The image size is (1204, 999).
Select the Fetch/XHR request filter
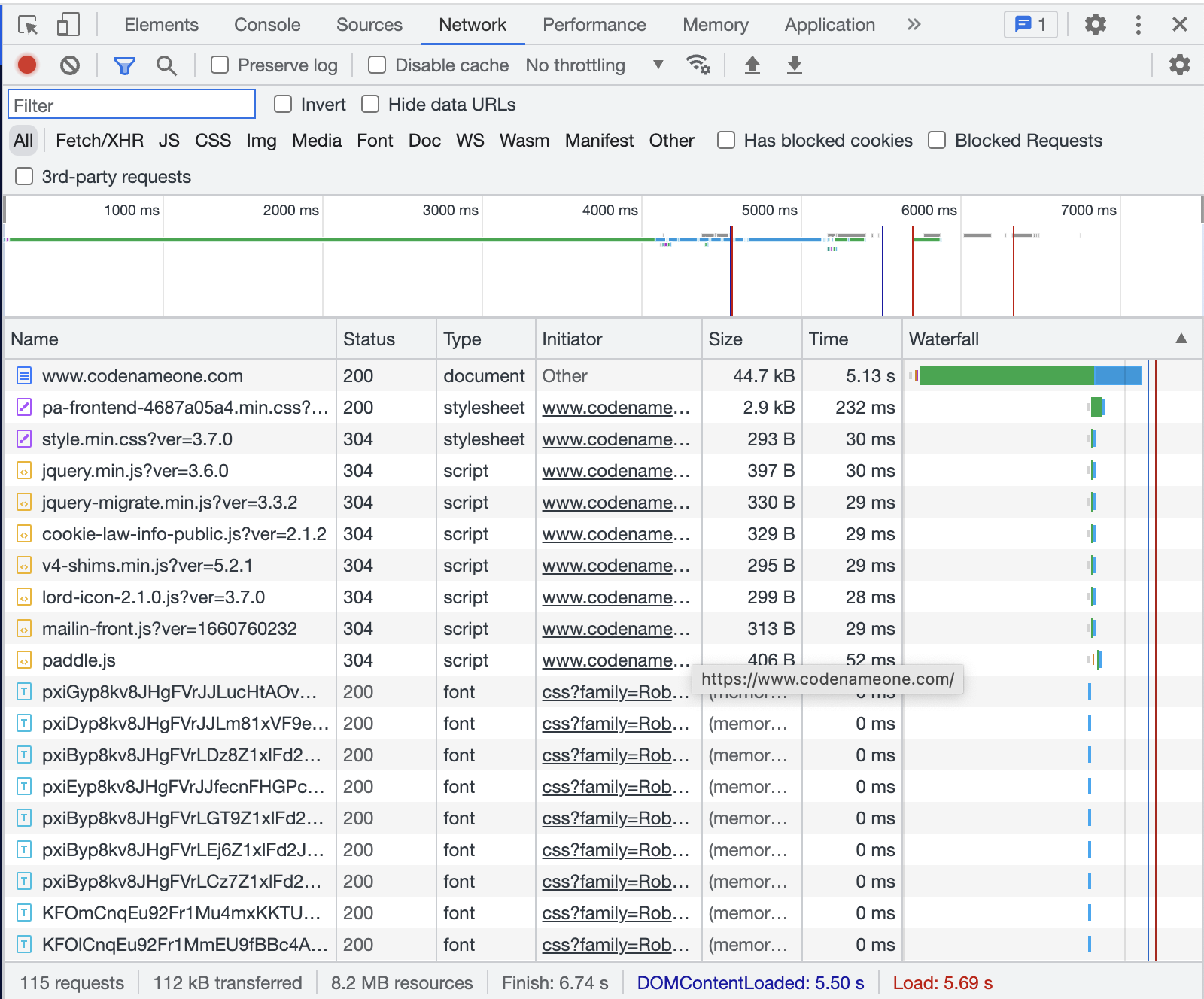click(98, 140)
